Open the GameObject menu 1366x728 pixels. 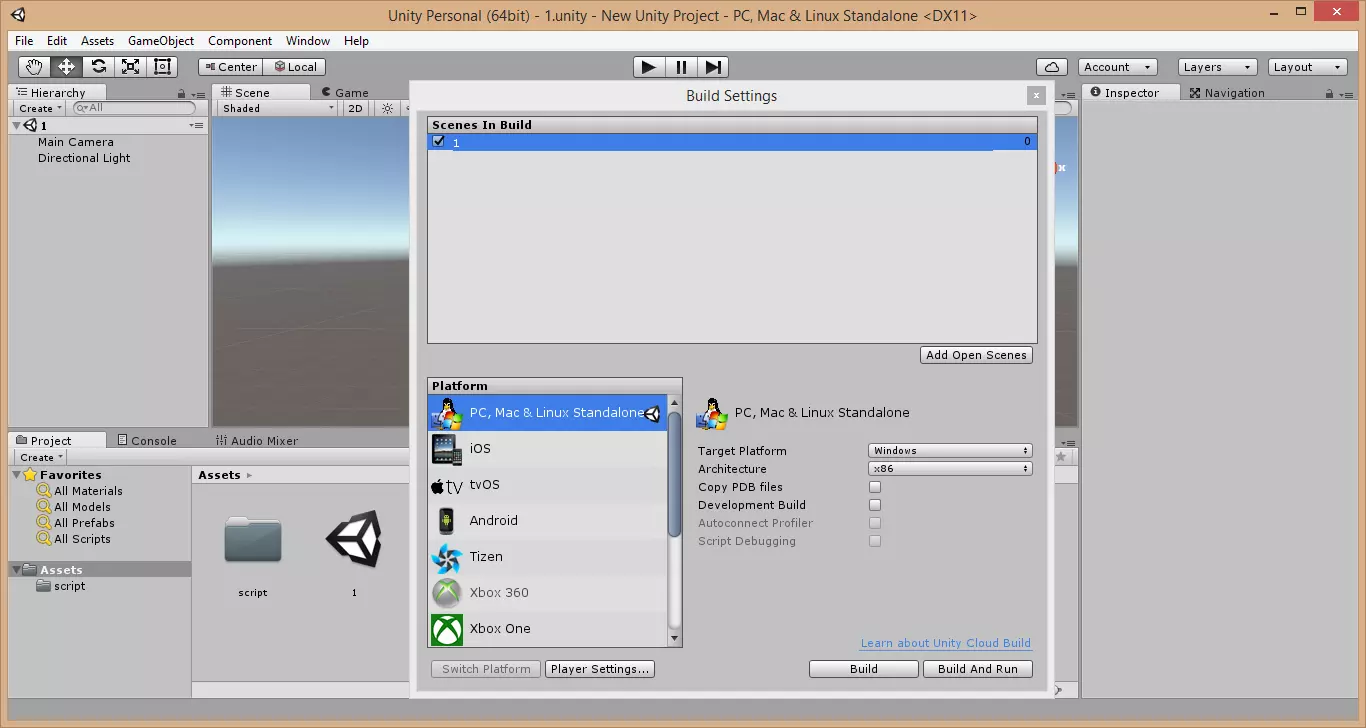161,41
